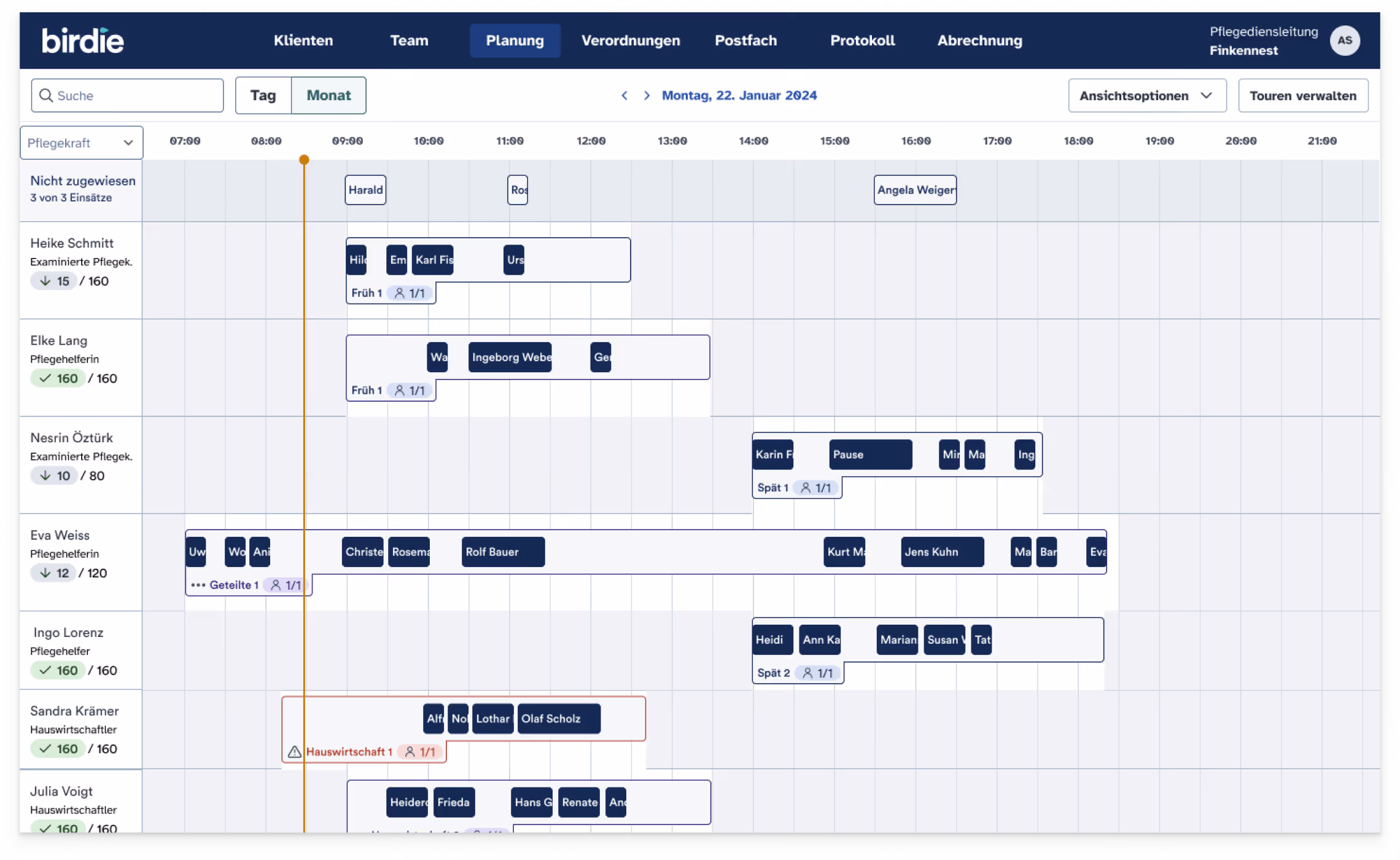
Task: Click staff badge on Spät 2 tour
Action: pyautogui.click(x=819, y=673)
